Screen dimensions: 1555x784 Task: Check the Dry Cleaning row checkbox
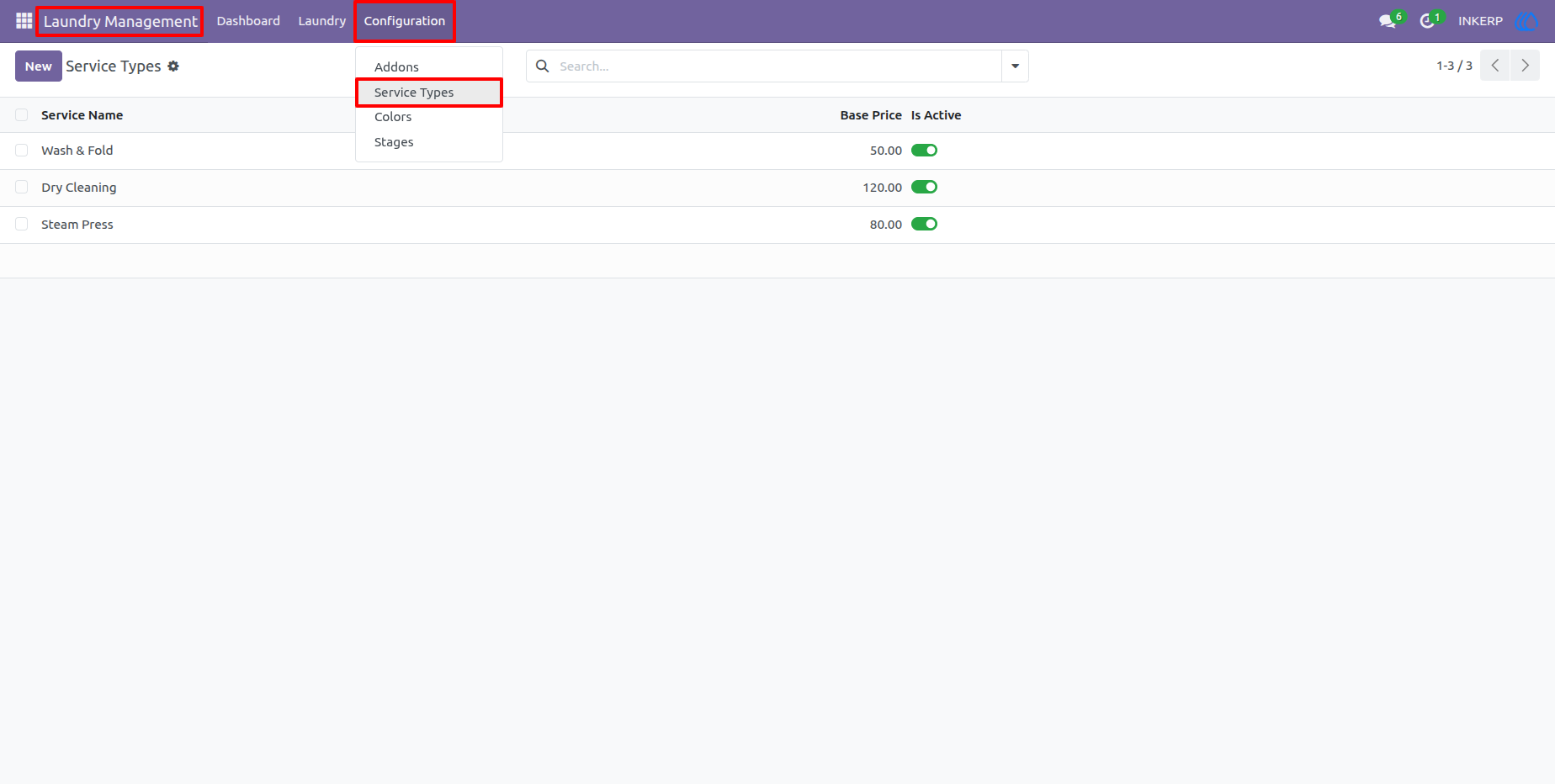22,187
